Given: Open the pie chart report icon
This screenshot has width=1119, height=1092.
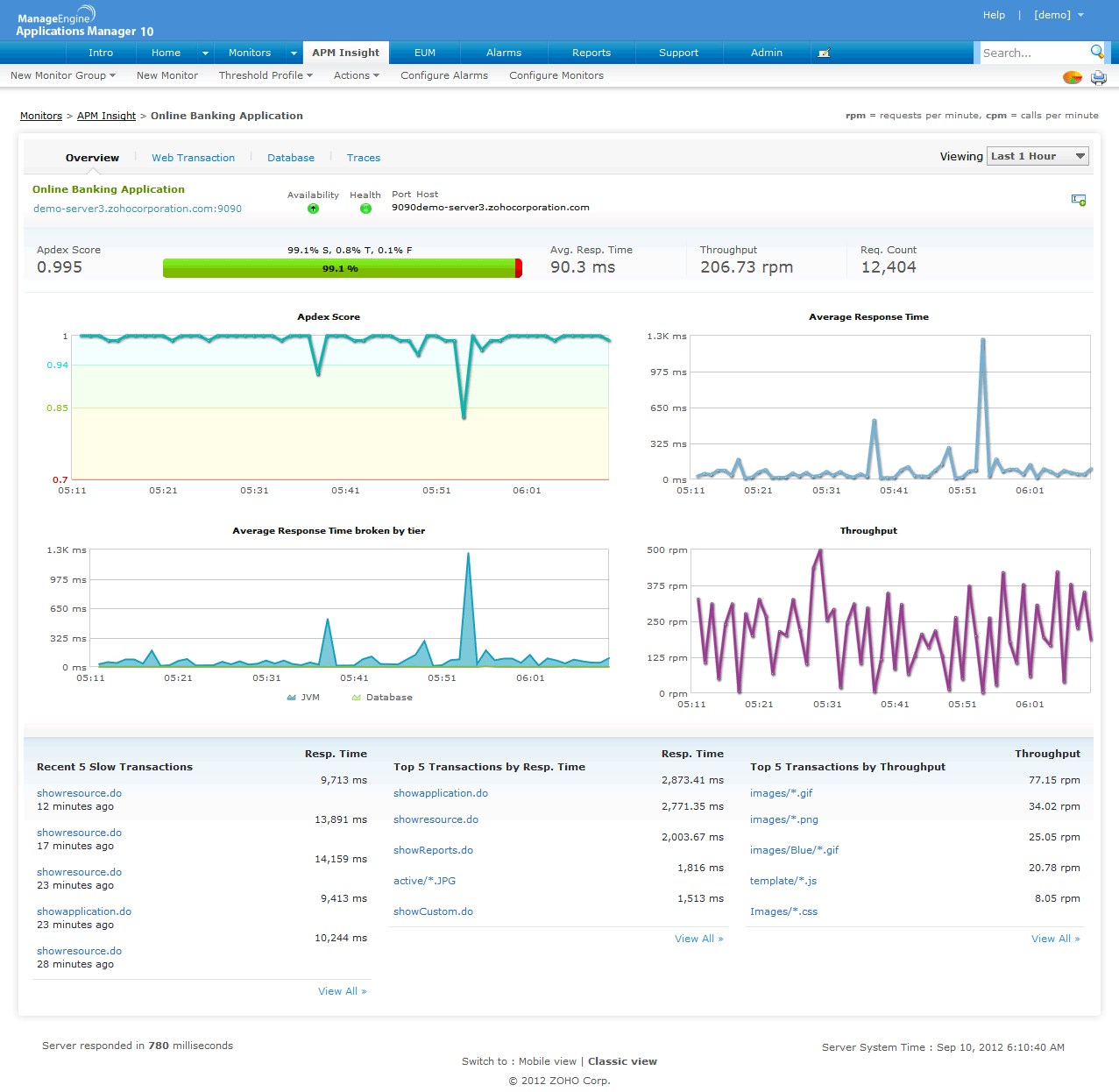Looking at the screenshot, I should click(x=1072, y=77).
